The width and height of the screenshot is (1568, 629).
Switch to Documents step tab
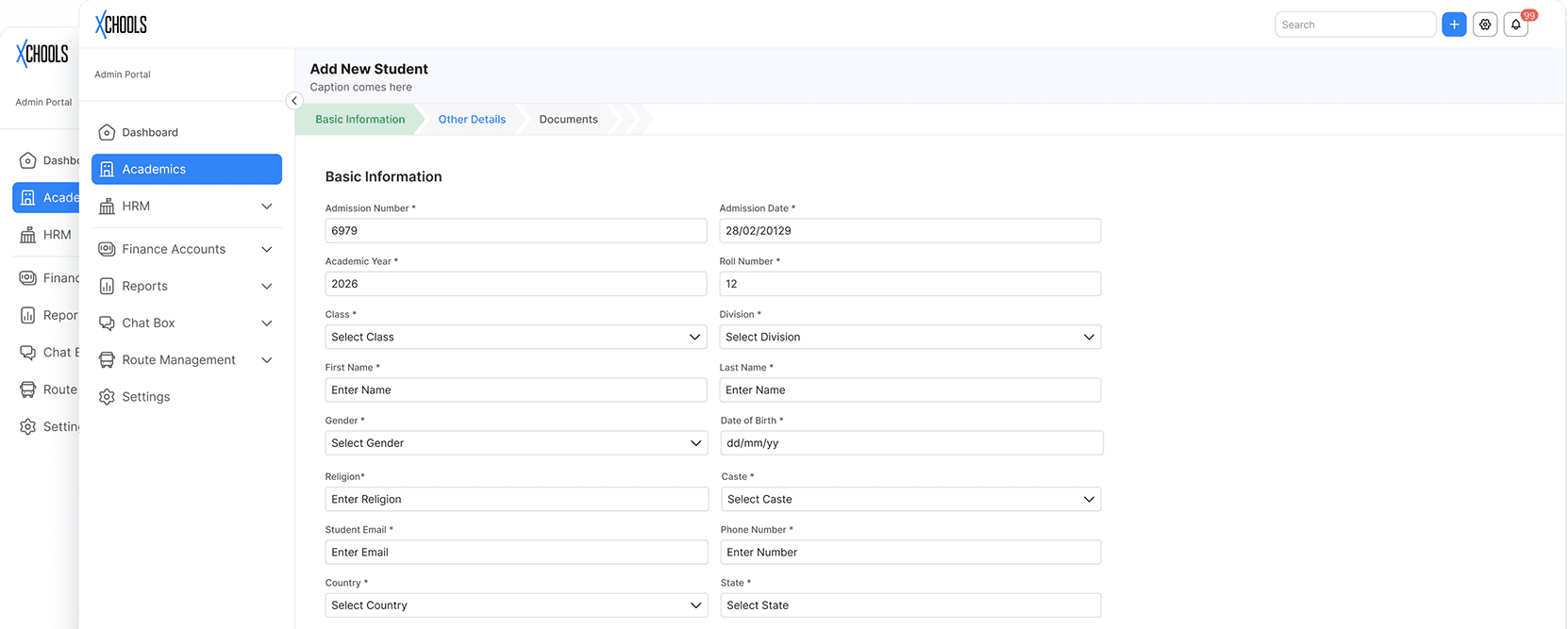568,120
